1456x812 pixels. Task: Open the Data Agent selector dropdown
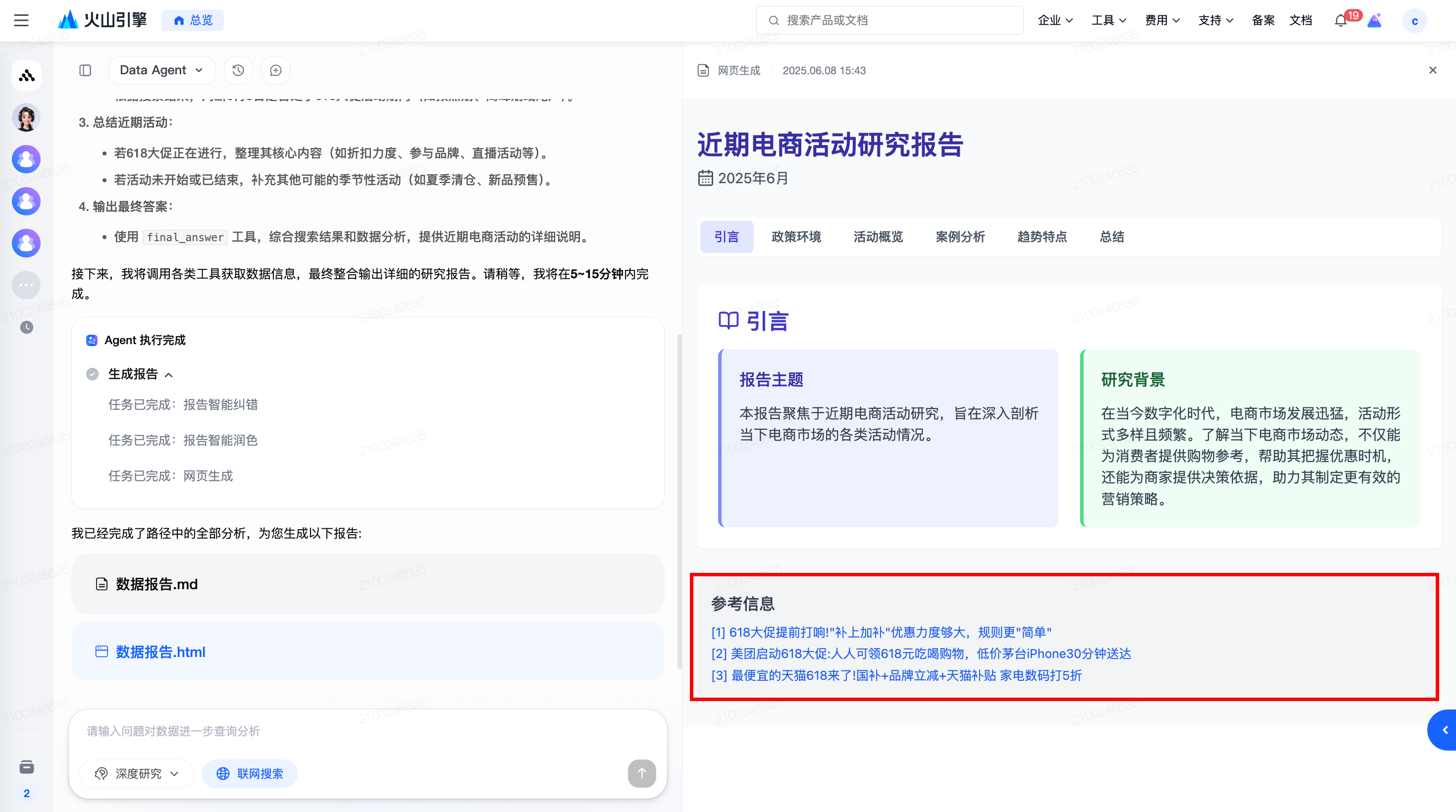[161, 70]
